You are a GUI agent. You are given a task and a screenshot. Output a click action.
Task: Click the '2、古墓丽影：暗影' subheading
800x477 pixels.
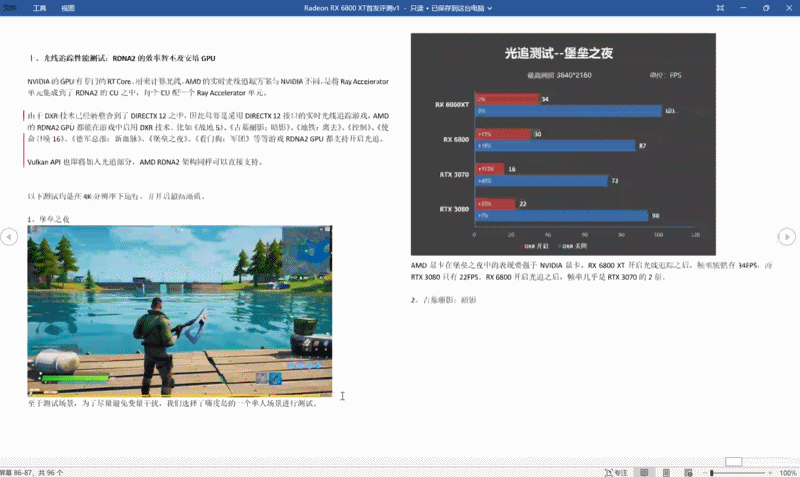point(443,300)
